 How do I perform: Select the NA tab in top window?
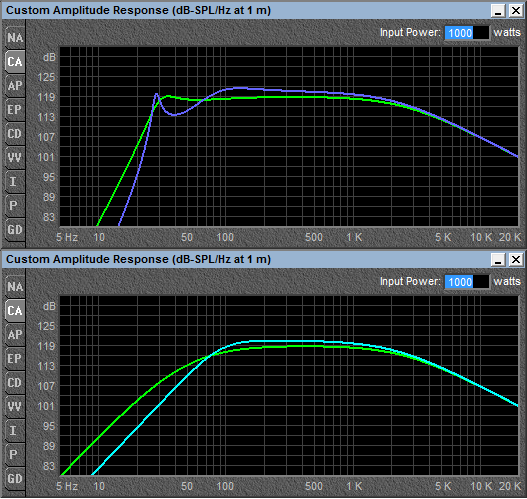(x=15, y=38)
